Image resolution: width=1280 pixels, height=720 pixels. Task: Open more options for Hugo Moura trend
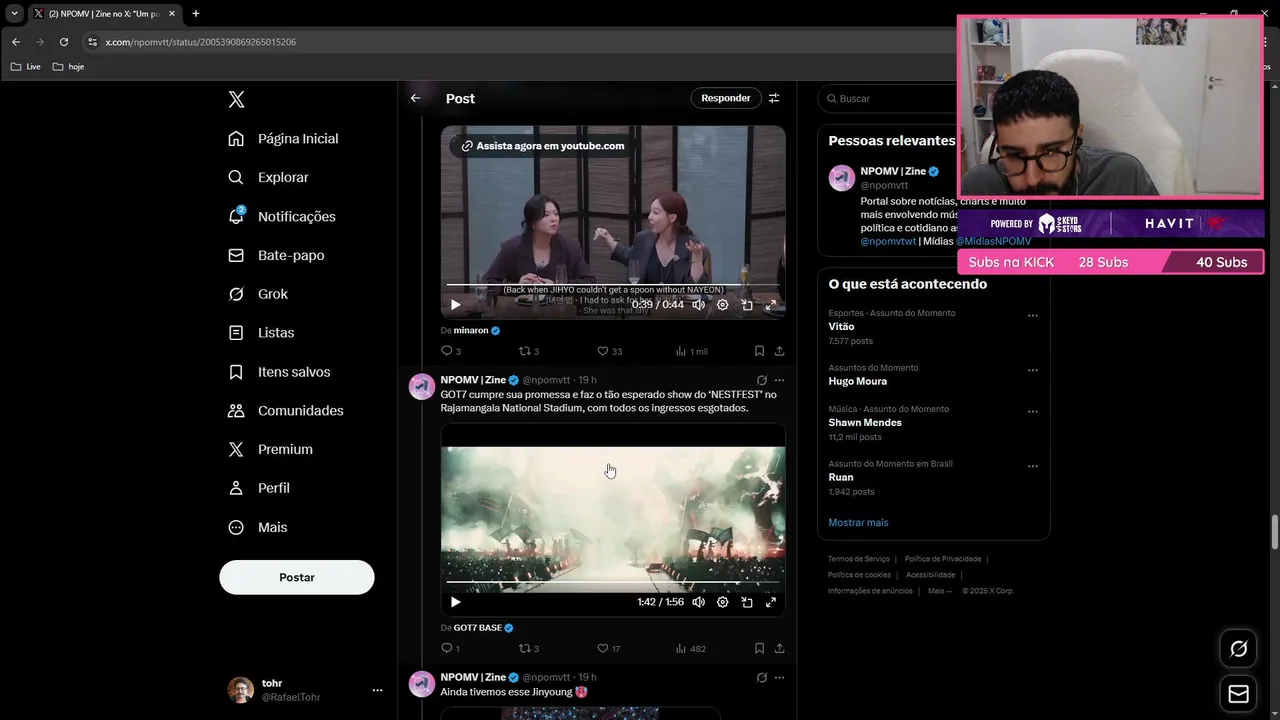pyautogui.click(x=1033, y=370)
